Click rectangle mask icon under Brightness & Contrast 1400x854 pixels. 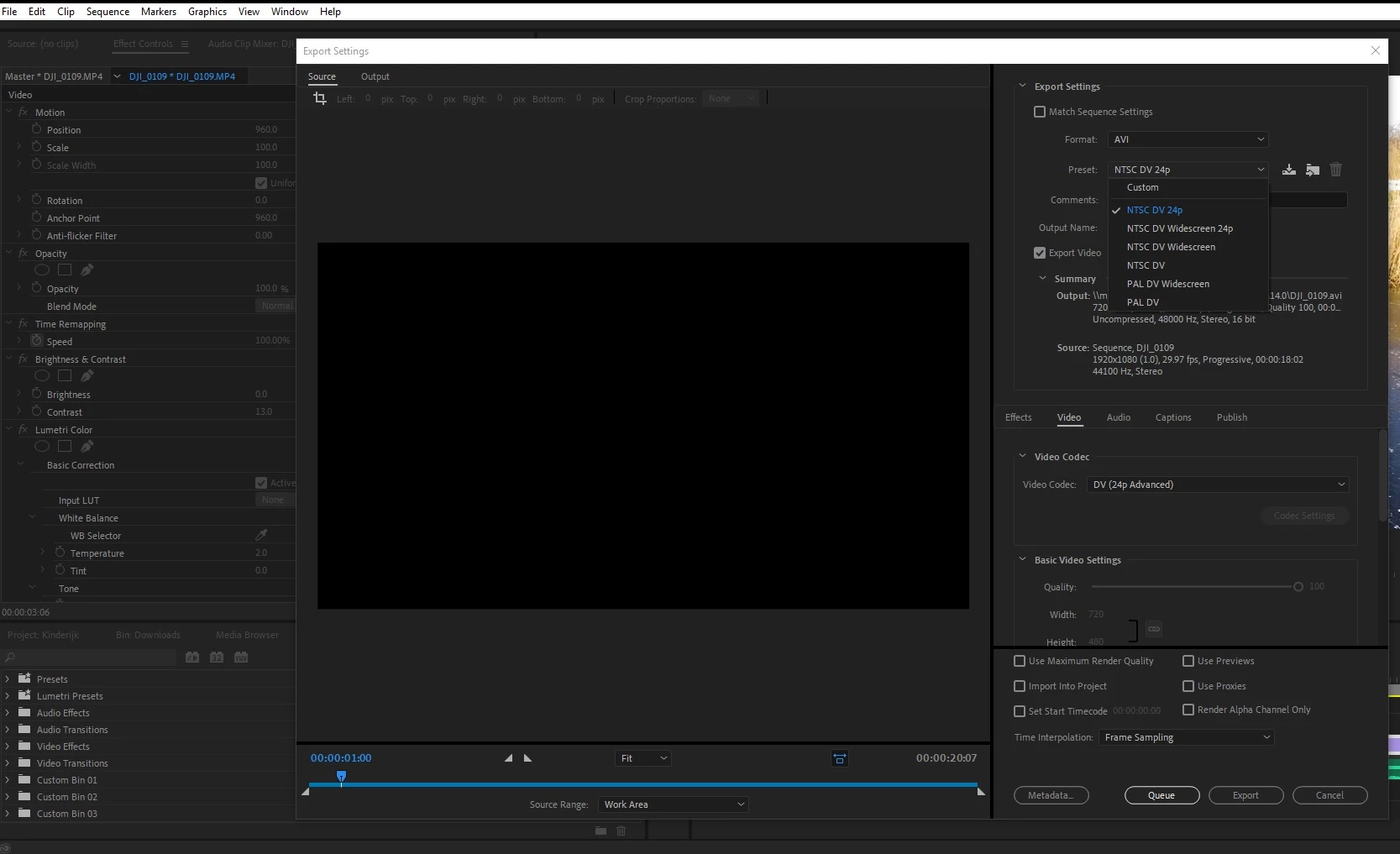tap(65, 375)
